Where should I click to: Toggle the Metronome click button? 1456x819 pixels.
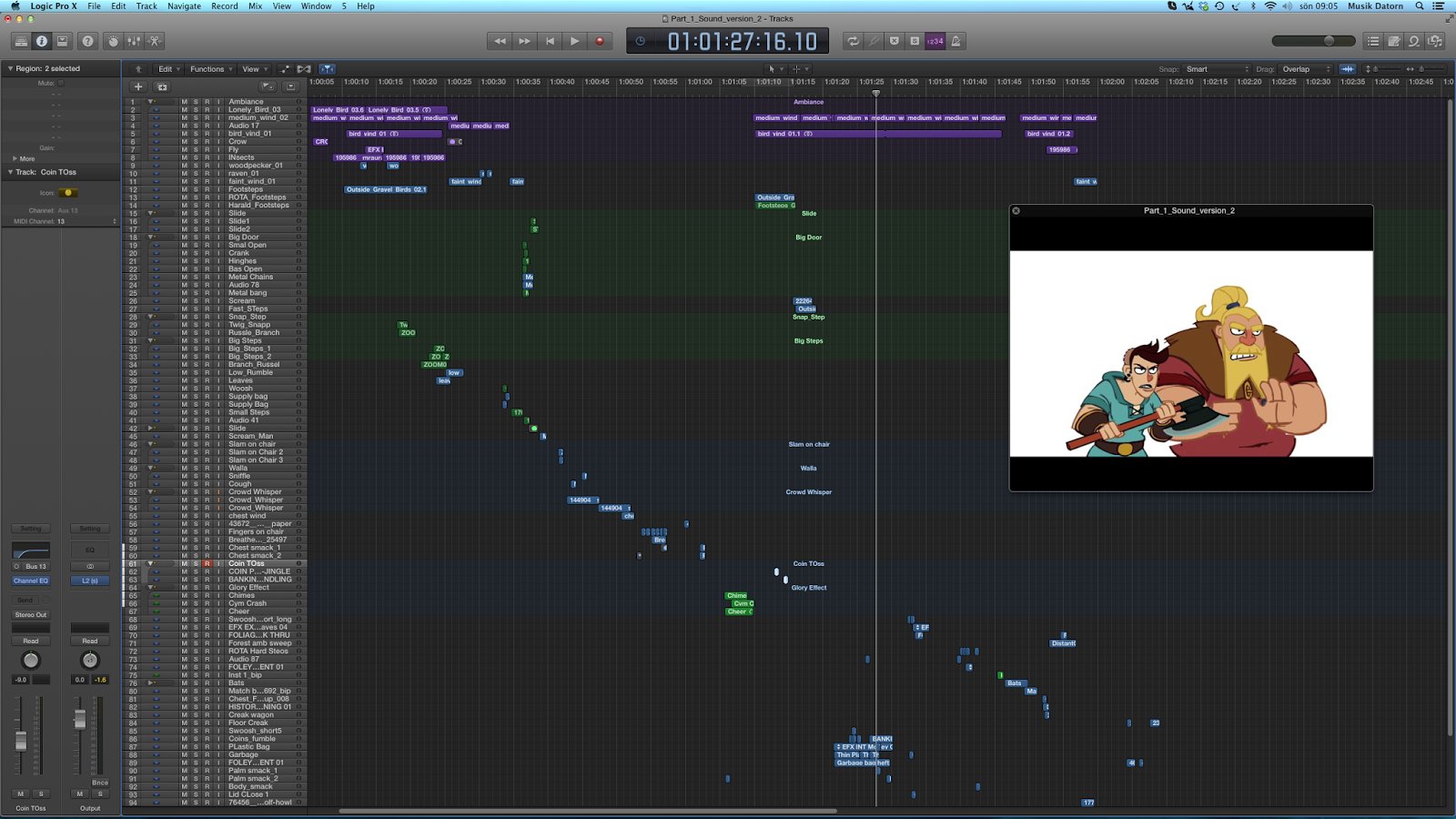tap(956, 41)
